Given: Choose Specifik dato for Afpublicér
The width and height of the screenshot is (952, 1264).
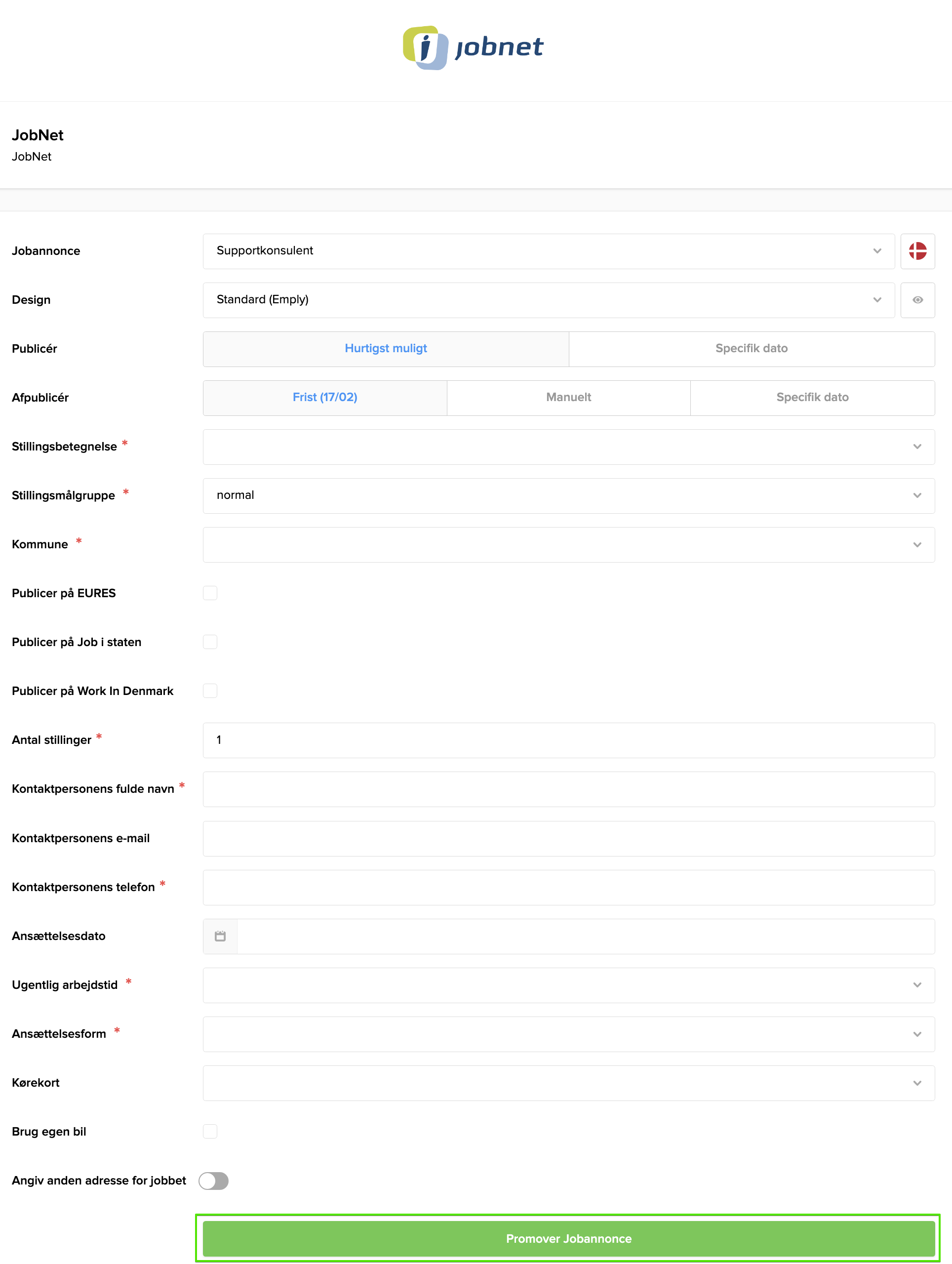Looking at the screenshot, I should coord(813,398).
